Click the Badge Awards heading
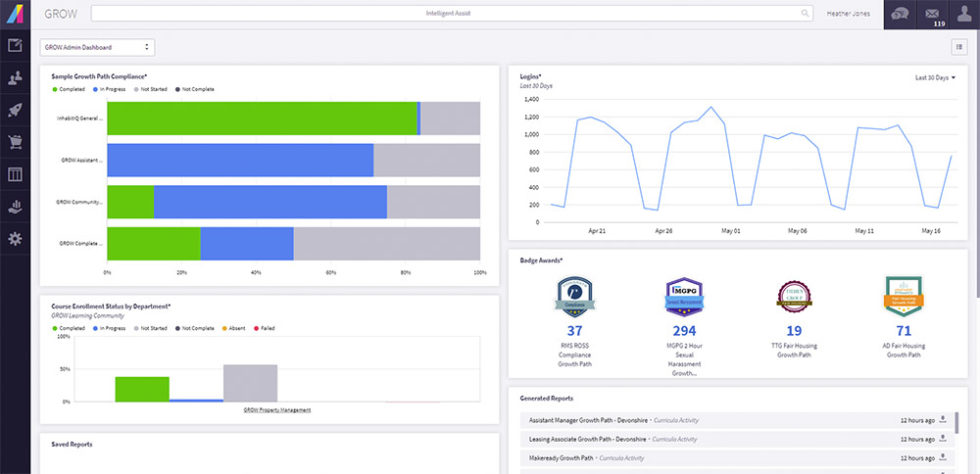This screenshot has width=980, height=474. click(541, 260)
